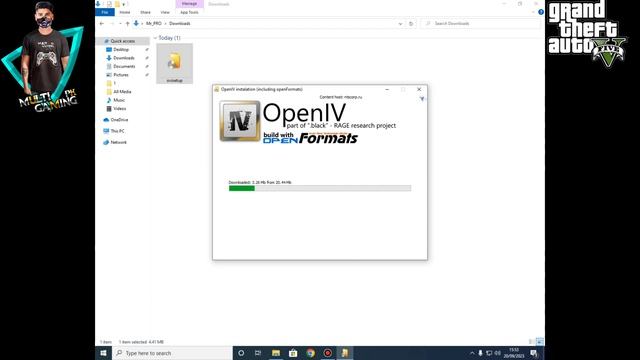Open the File tab in Explorer ribbon
Screen dimensions: 640x360
(105, 12)
